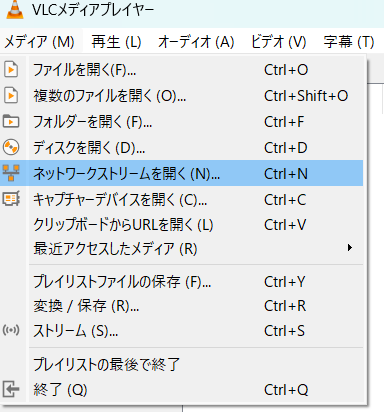Viewport: 384px width, 412px height.
Task: Open the ビデオ (V) menu
Action: [279, 42]
